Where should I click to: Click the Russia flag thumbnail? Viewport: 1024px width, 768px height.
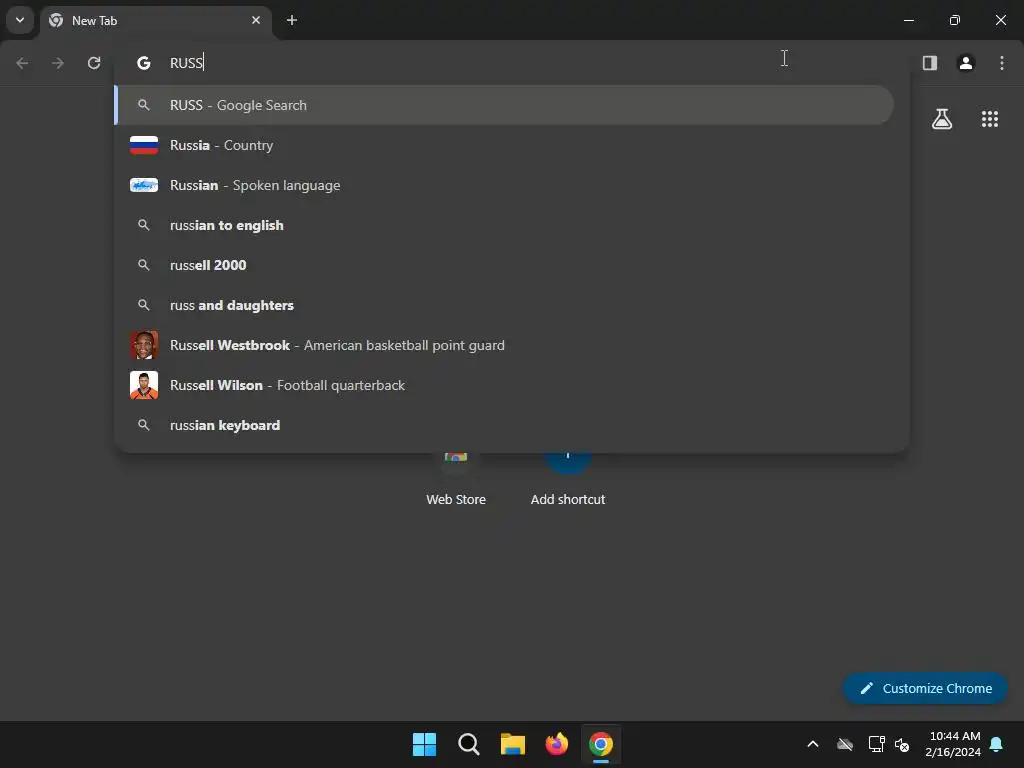tap(144, 145)
